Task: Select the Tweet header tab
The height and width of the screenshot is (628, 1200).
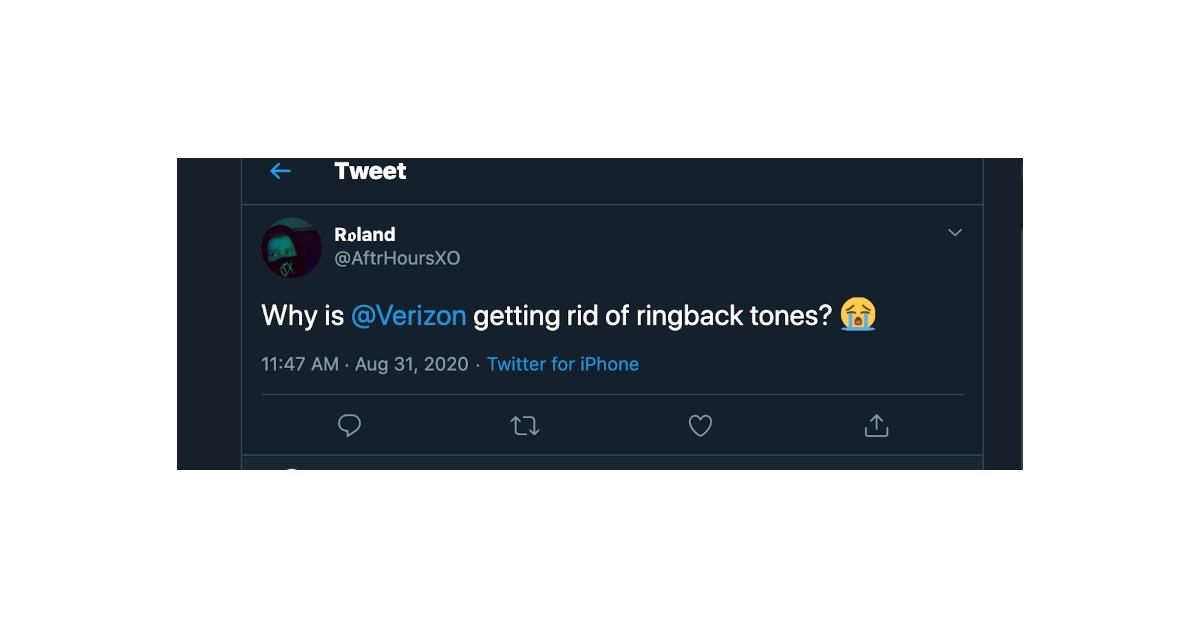Action: (x=371, y=171)
